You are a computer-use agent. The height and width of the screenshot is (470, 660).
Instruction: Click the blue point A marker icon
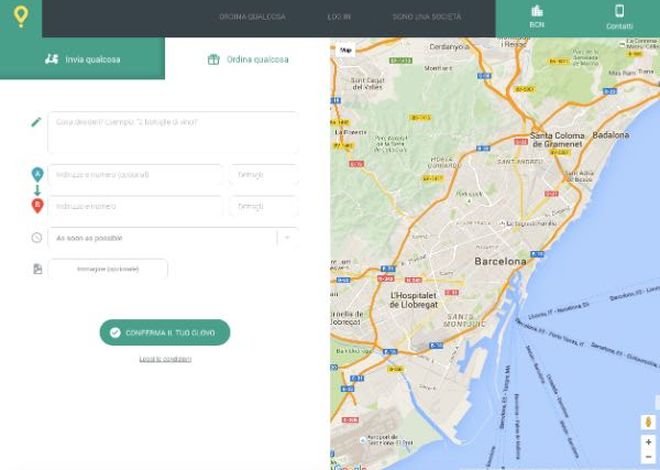[x=37, y=174]
